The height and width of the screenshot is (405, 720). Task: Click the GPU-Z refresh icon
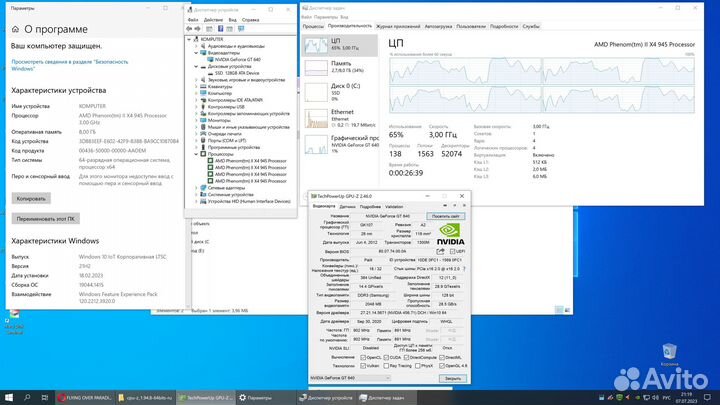pos(455,206)
